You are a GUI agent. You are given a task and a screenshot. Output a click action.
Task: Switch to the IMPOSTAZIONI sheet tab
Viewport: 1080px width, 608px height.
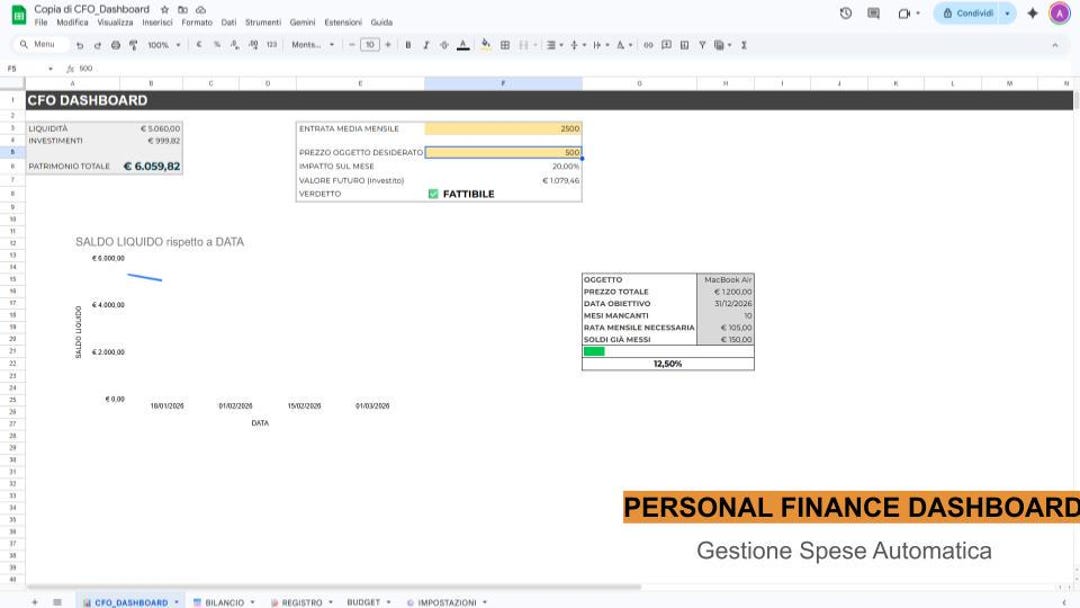(447, 602)
